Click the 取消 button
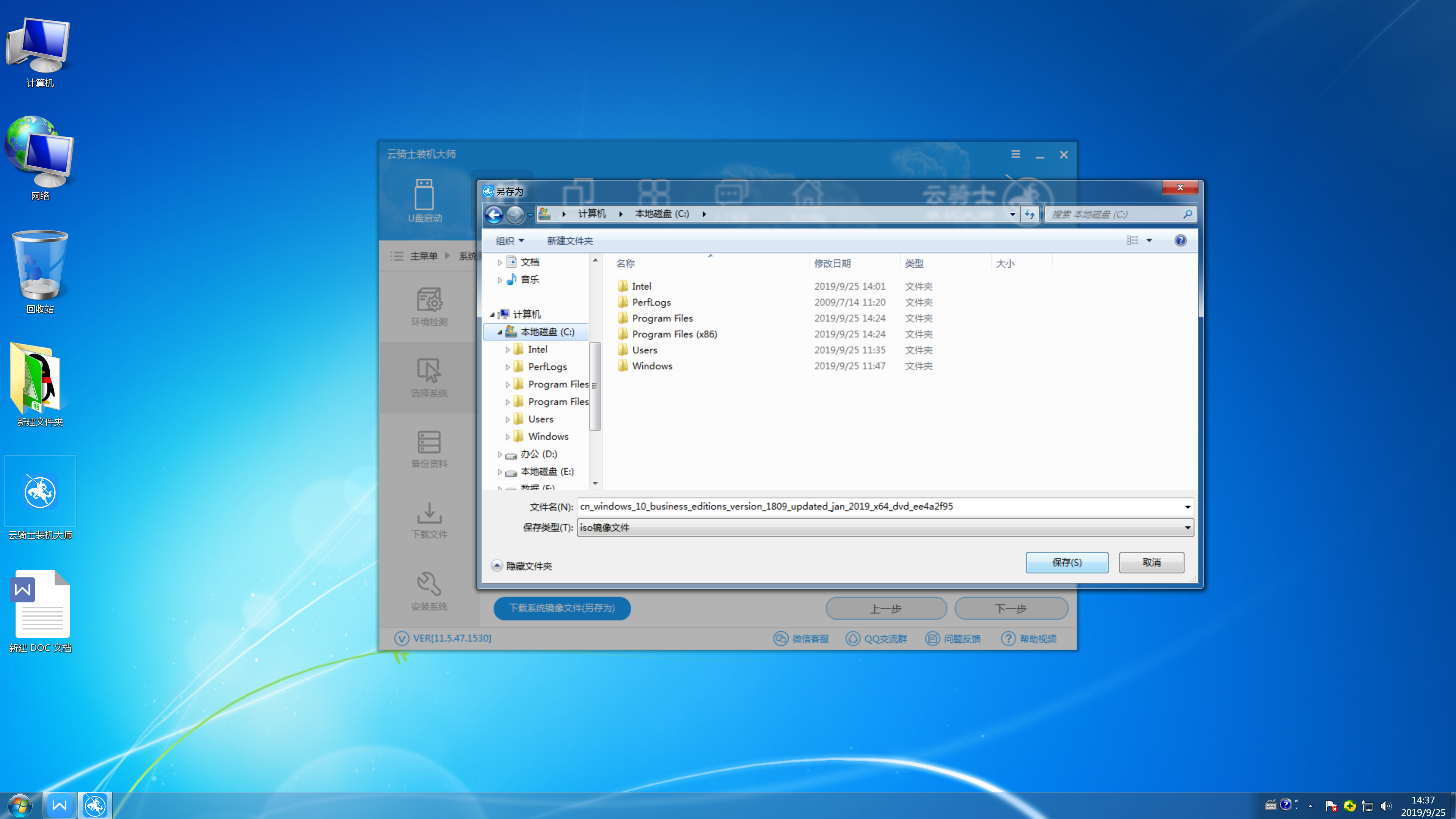1456x819 pixels. point(1152,562)
